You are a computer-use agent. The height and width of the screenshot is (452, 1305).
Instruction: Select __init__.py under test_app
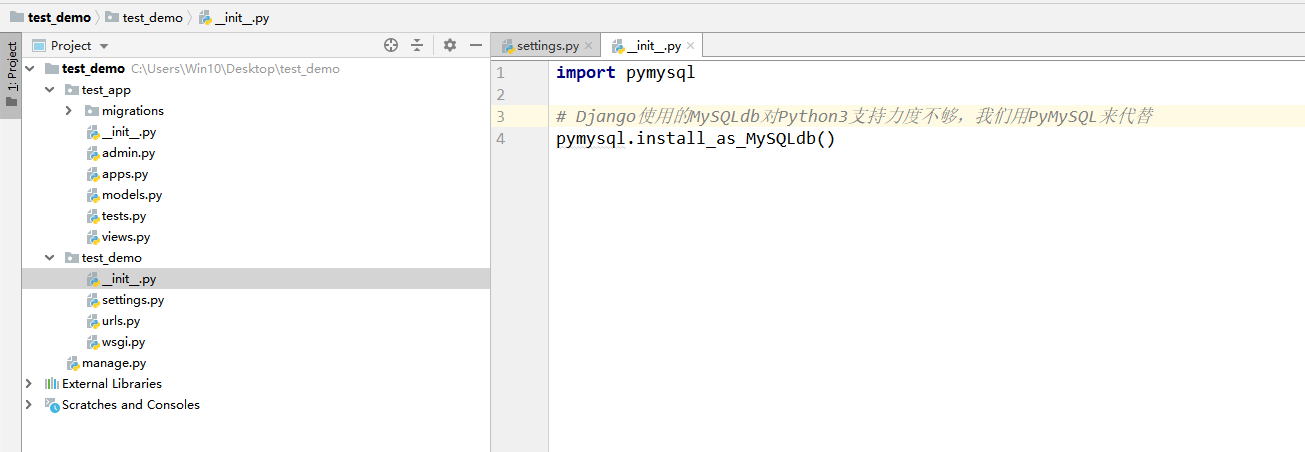[x=129, y=132]
